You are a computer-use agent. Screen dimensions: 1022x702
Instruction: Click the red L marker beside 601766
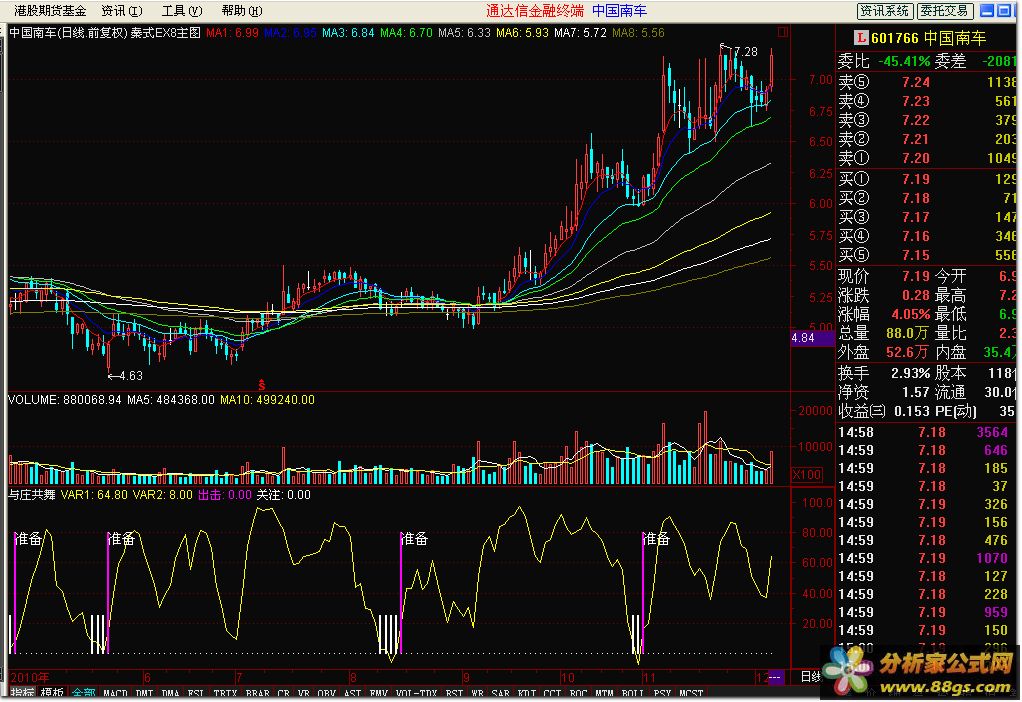tap(862, 38)
